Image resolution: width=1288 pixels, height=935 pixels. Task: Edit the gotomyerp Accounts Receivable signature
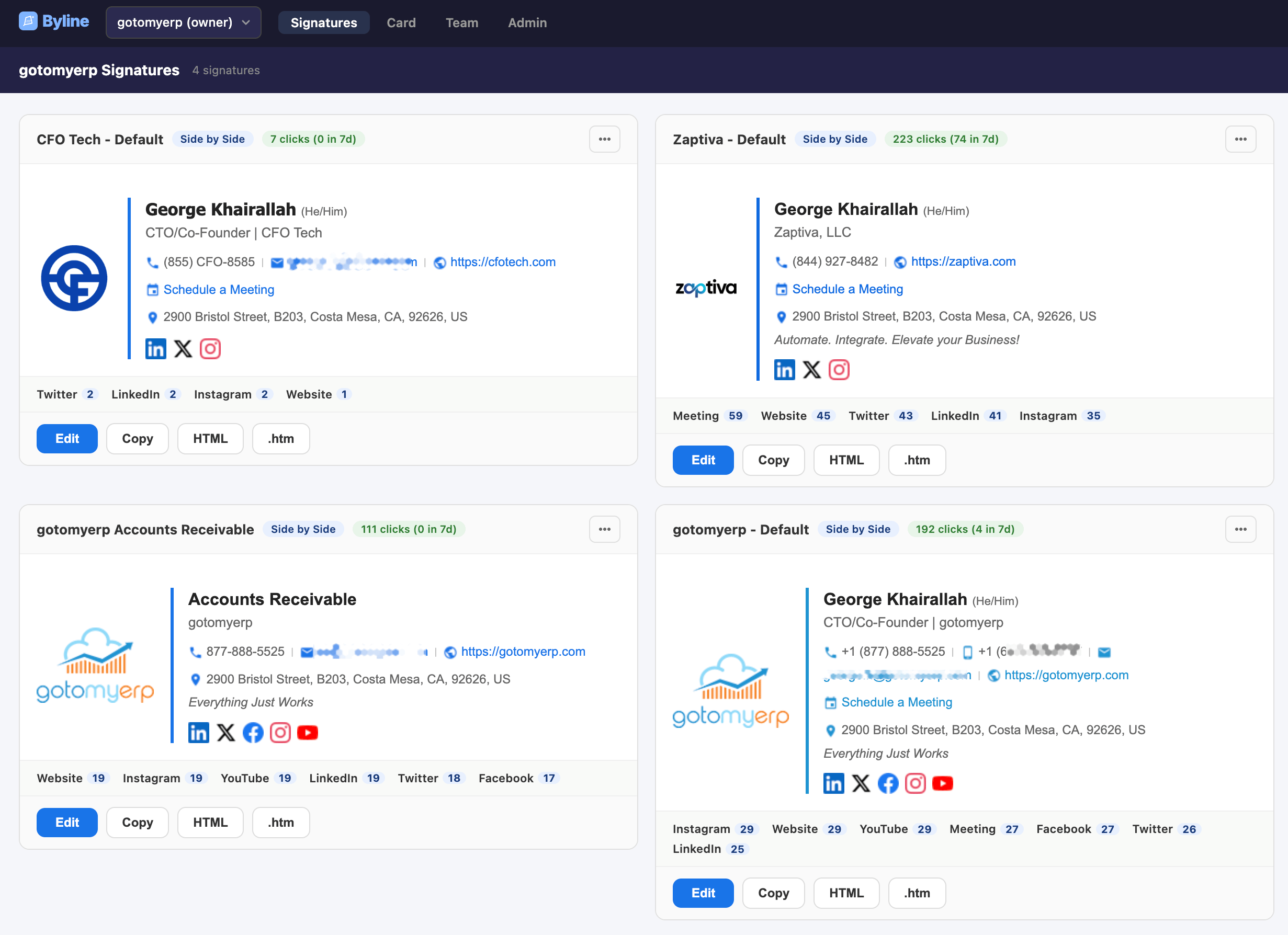click(x=67, y=823)
